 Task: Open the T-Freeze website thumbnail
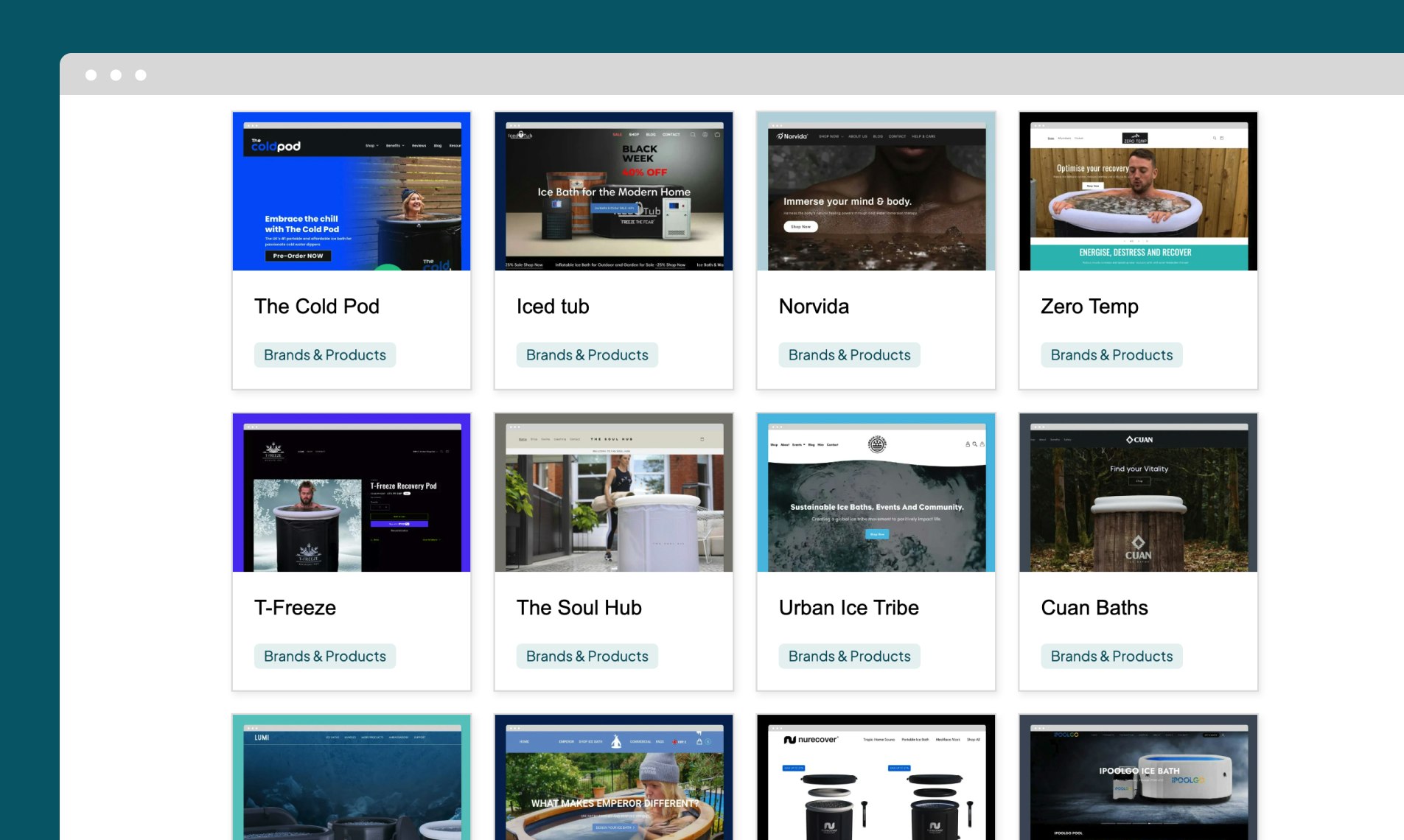352,492
